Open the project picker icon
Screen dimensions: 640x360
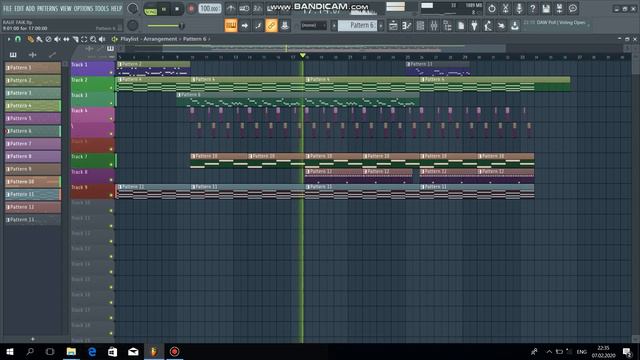[461, 26]
